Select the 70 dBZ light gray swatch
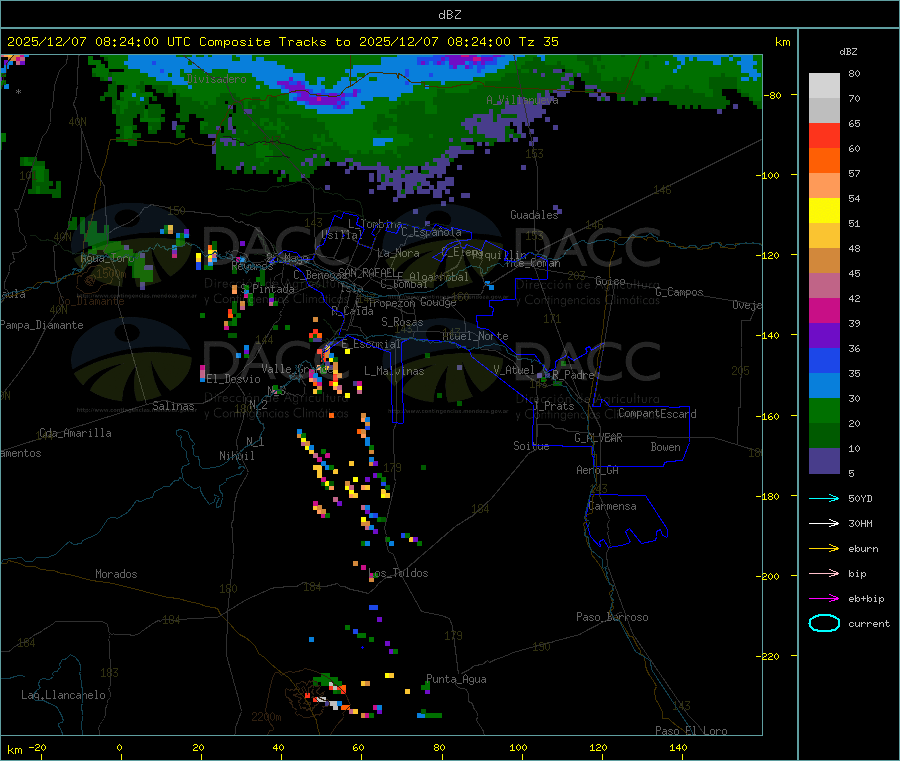This screenshot has width=900, height=761. click(x=824, y=86)
